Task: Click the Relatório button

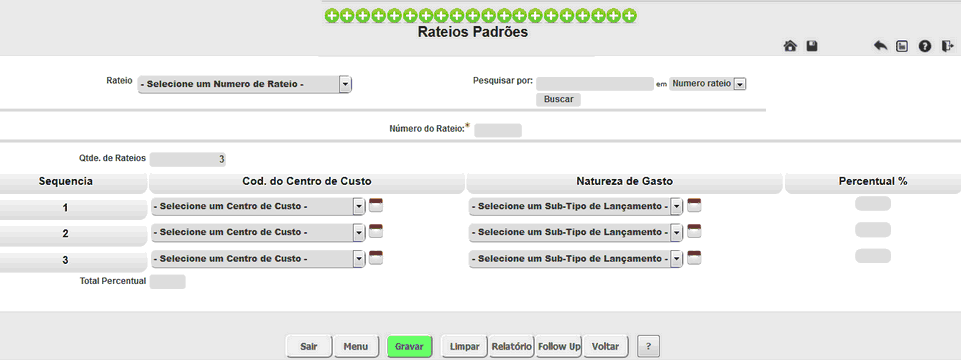Action: tap(512, 347)
